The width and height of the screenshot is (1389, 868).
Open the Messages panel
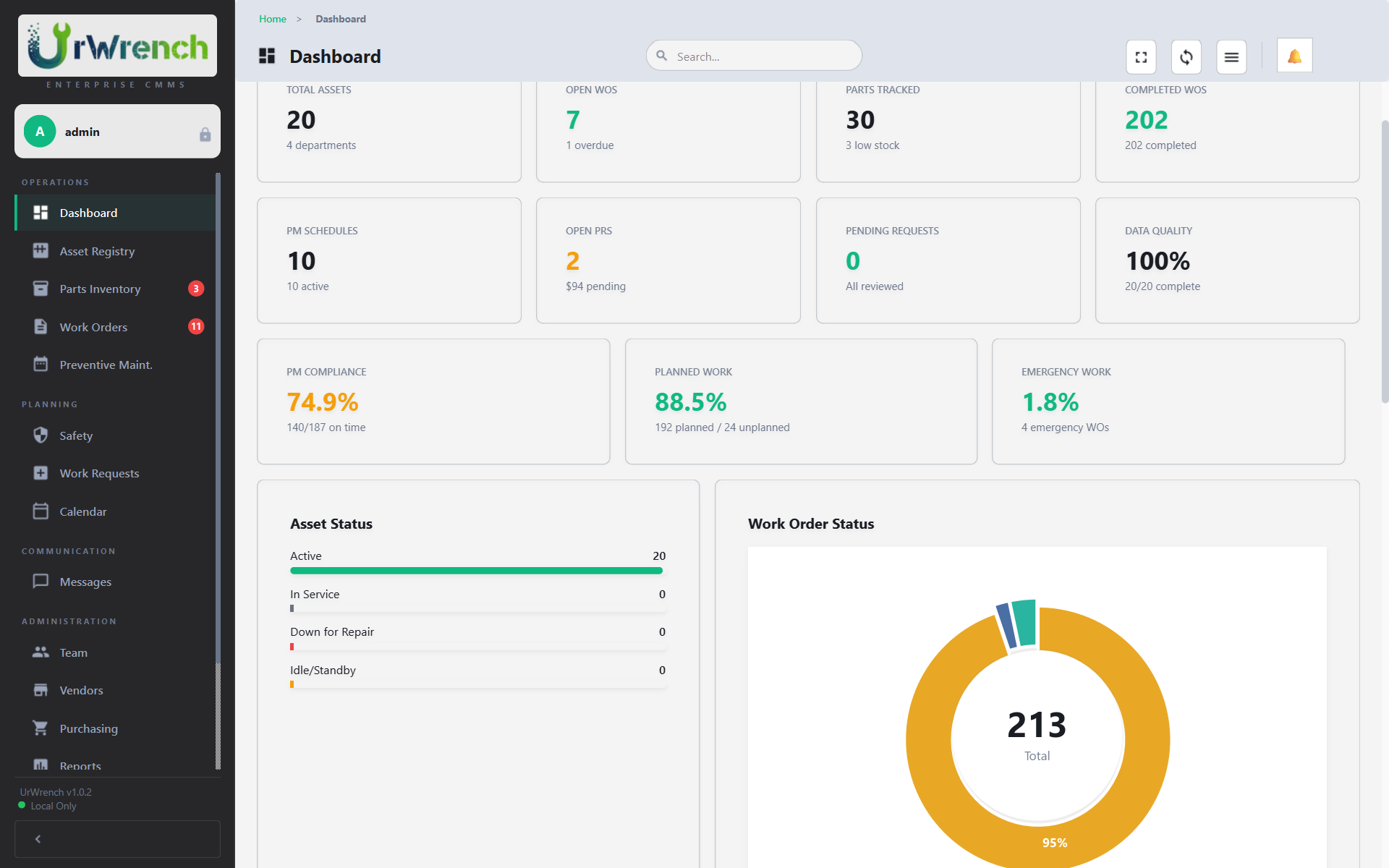(x=85, y=582)
